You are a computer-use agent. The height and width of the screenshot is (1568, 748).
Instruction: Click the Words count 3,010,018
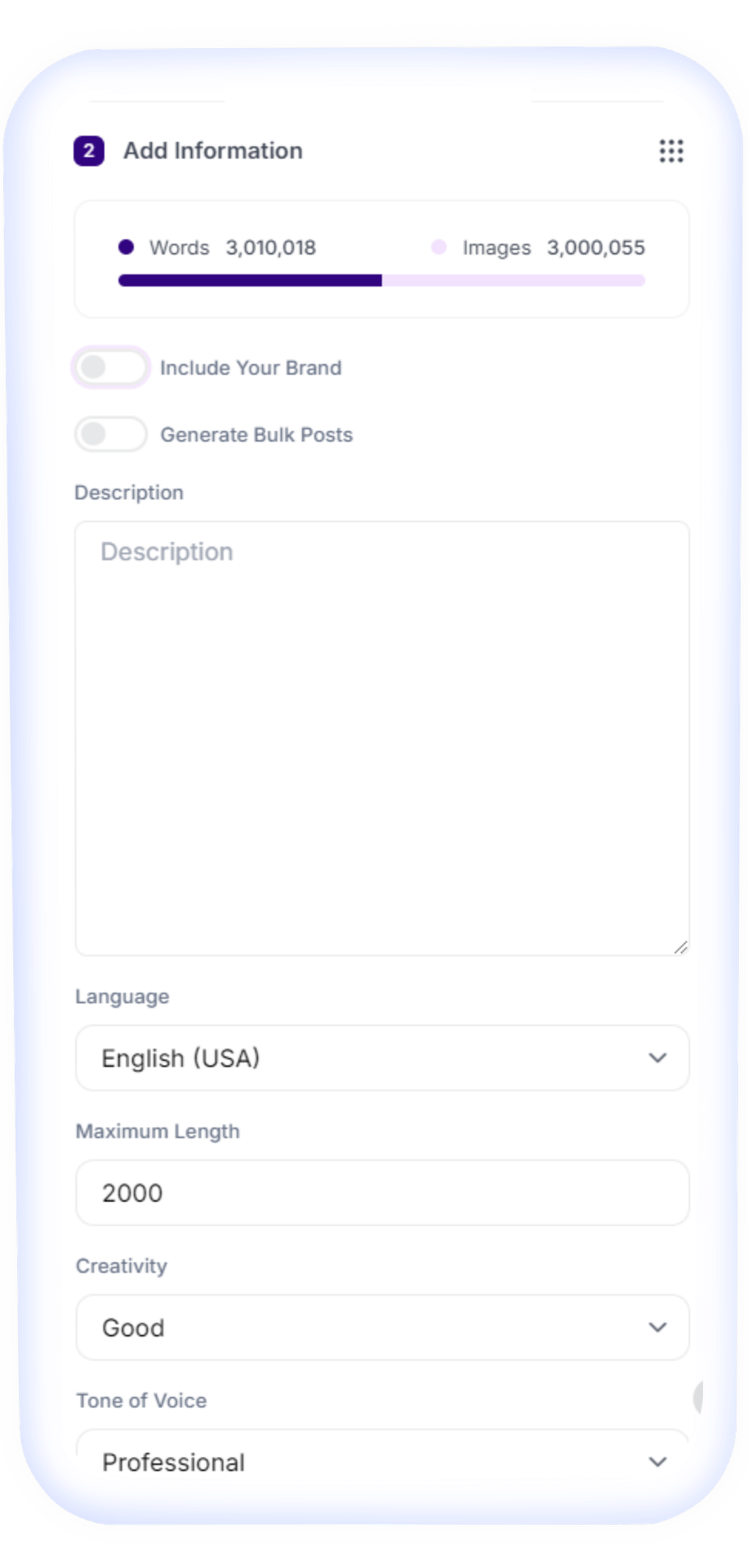(x=271, y=247)
